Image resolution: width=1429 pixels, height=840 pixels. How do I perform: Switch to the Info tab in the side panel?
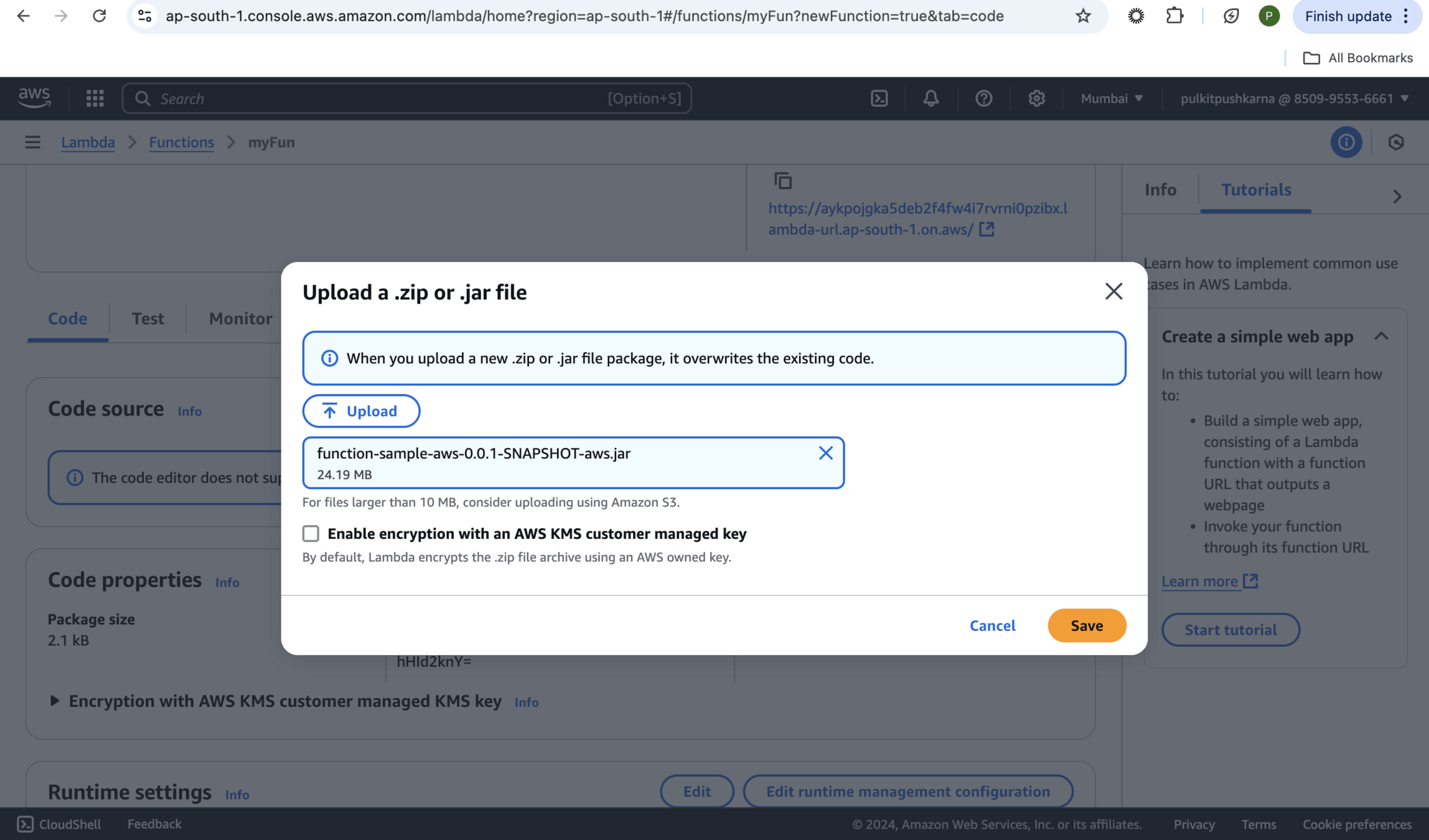coord(1160,190)
